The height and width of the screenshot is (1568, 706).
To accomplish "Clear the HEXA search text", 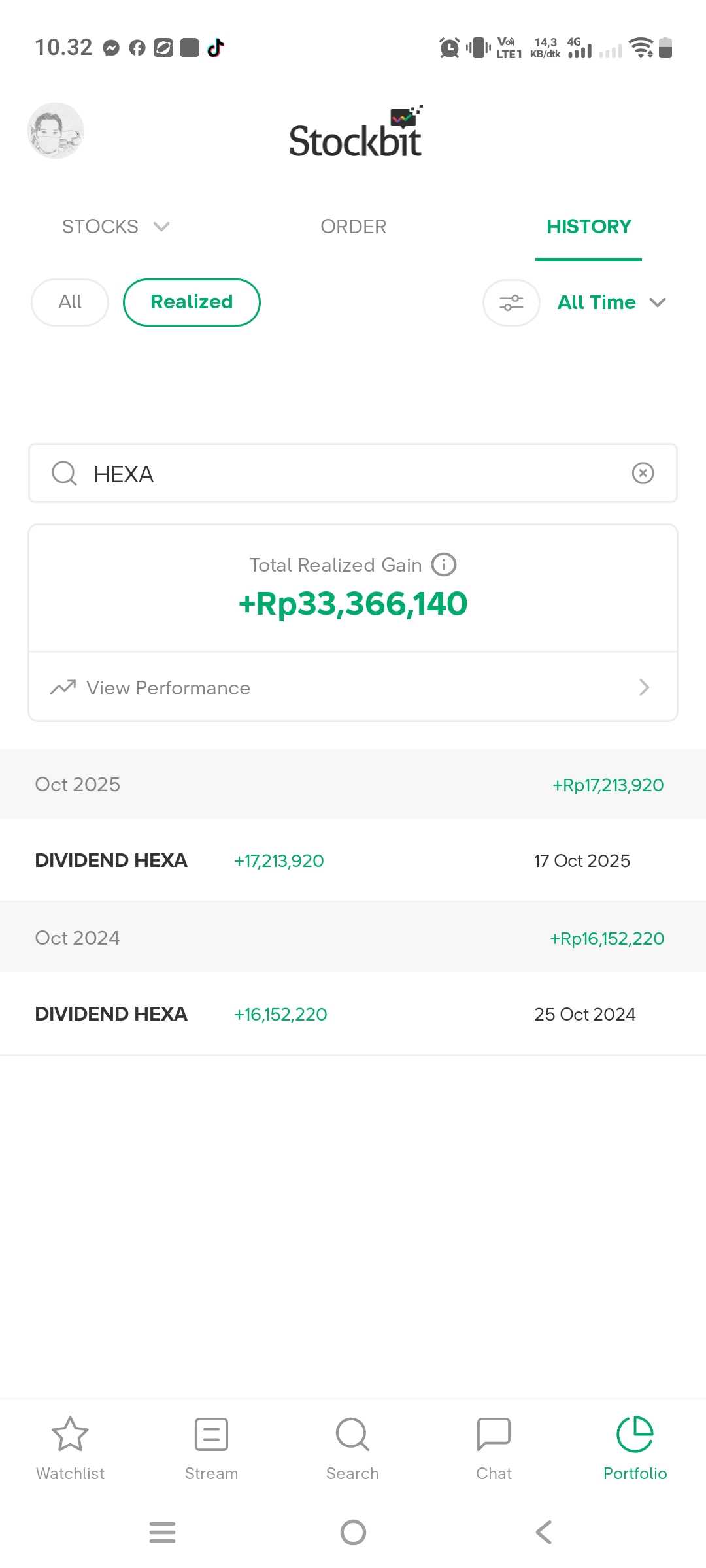I will [x=643, y=473].
